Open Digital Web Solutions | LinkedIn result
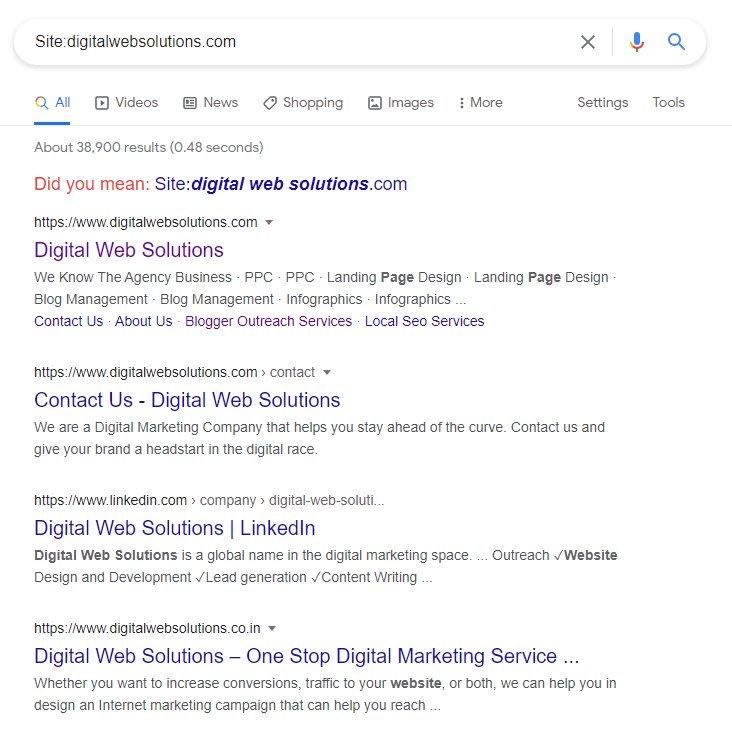This screenshot has width=732, height=737. tap(175, 528)
